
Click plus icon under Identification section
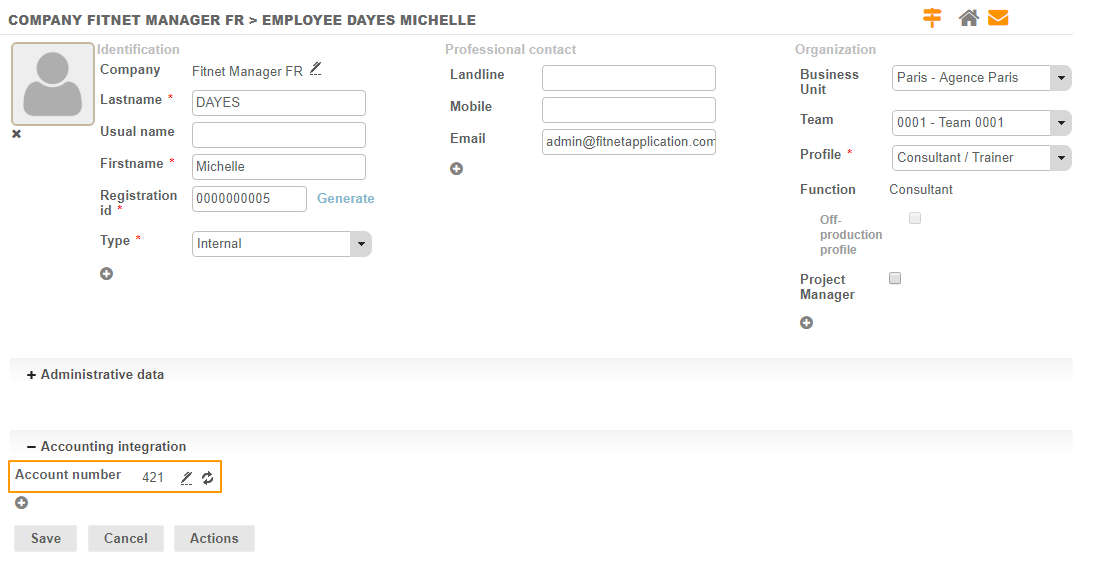pos(107,274)
